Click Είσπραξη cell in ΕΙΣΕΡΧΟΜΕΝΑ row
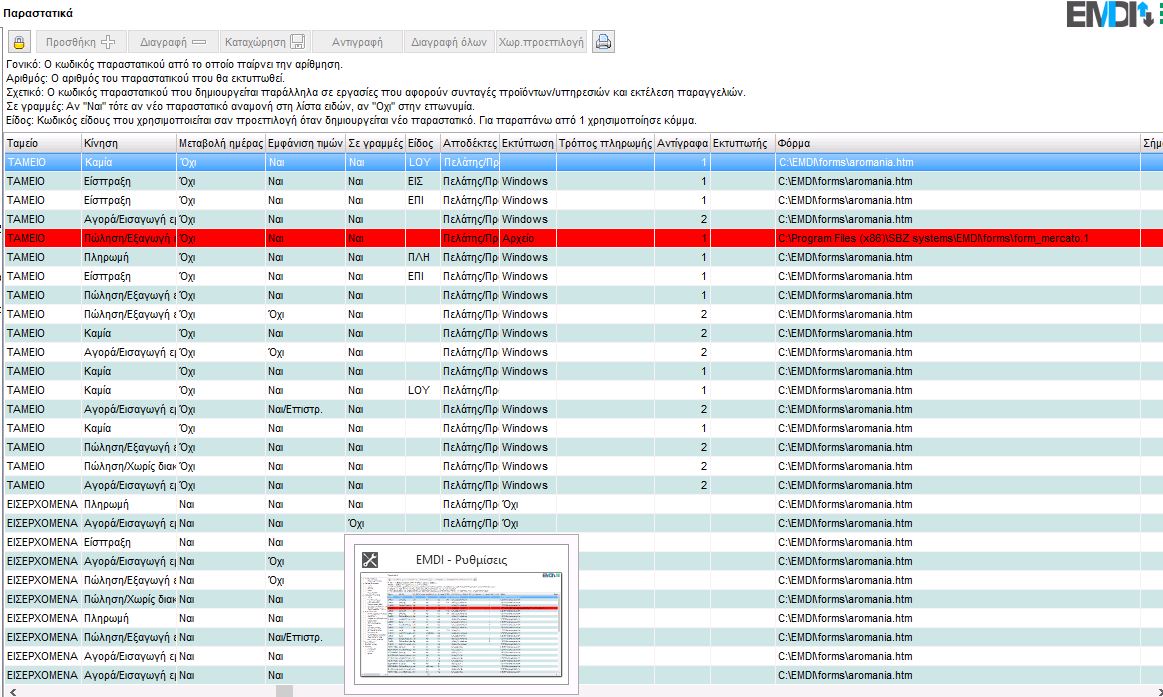 click(129, 542)
